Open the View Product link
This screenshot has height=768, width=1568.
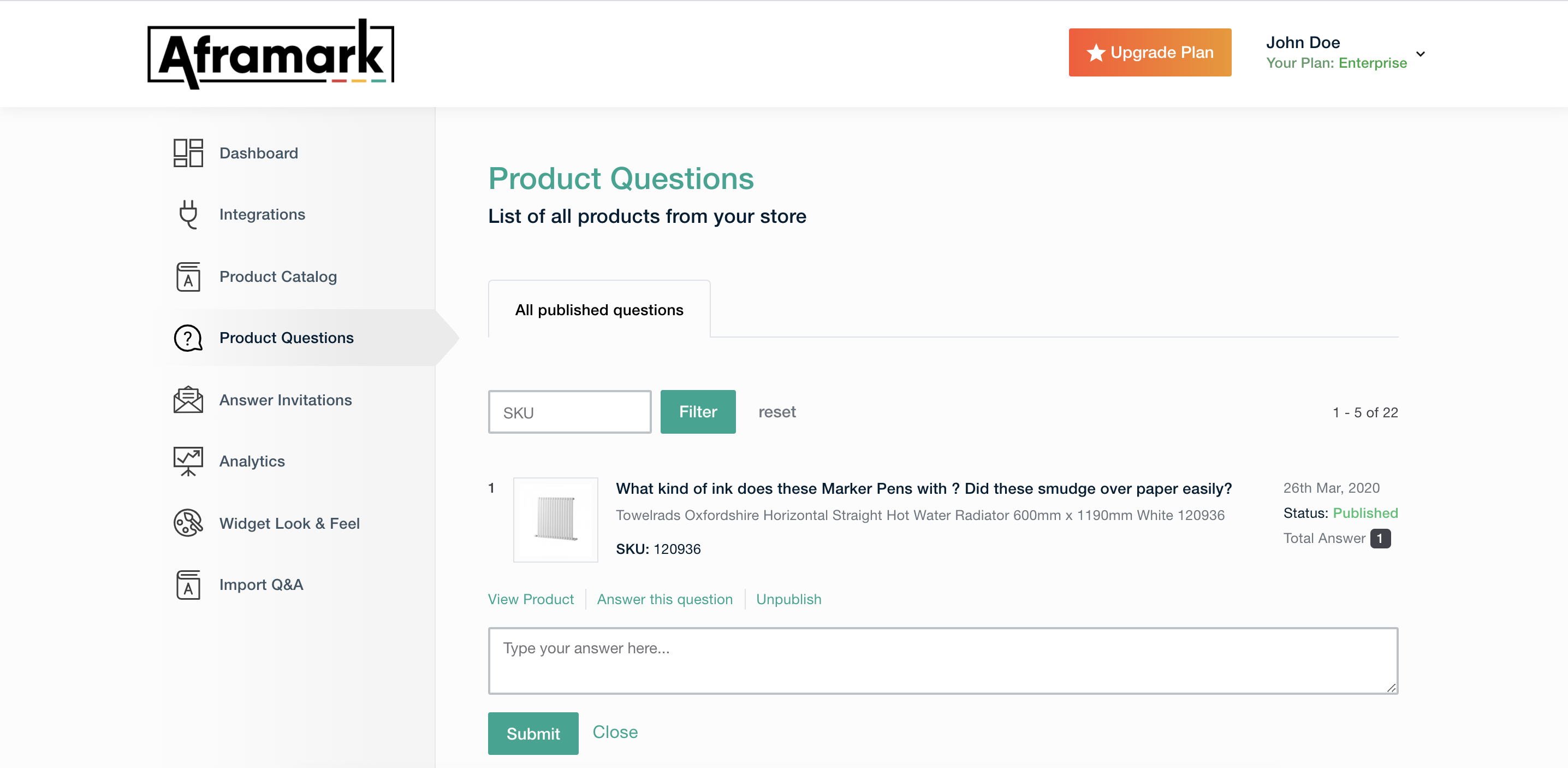point(531,599)
